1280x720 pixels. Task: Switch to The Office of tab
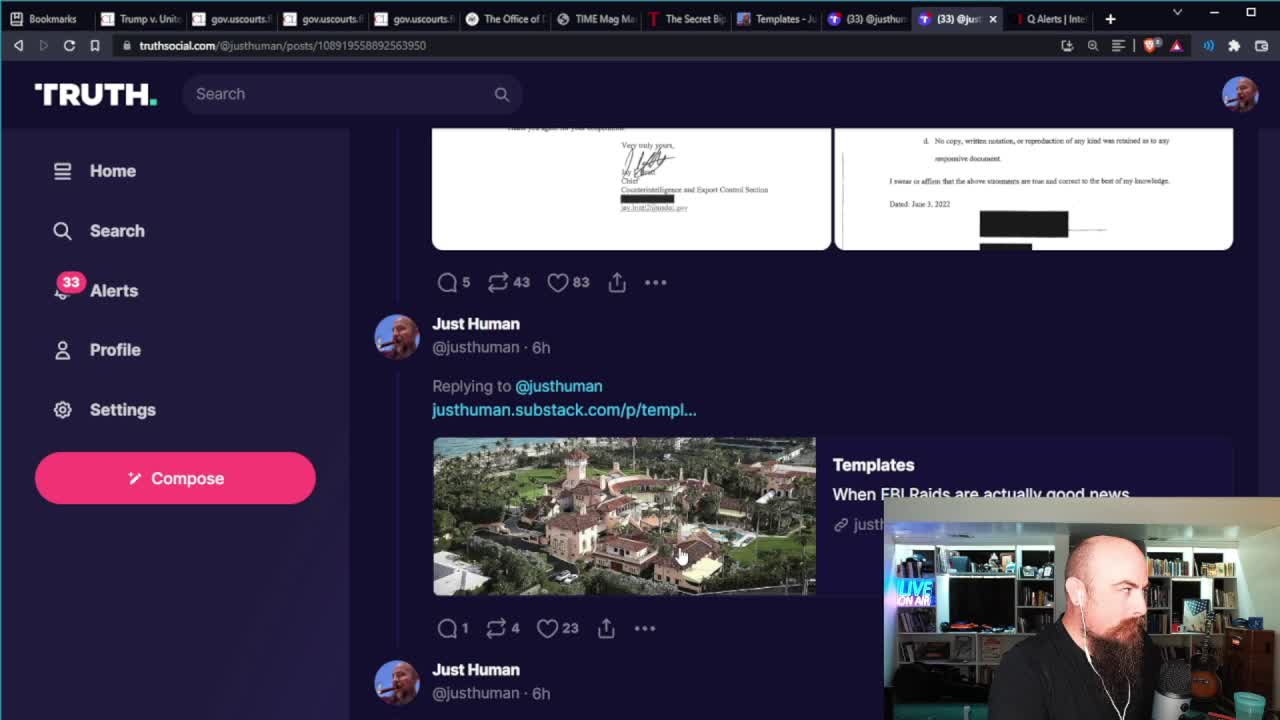pyautogui.click(x=505, y=19)
